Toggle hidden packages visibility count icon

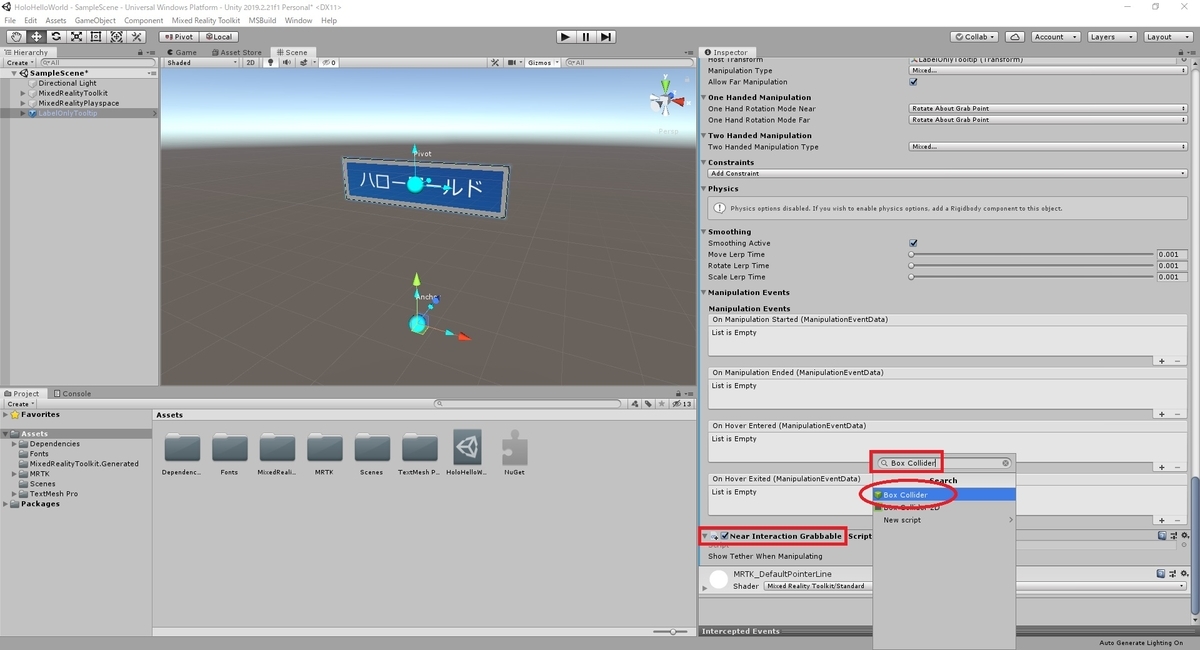(x=681, y=404)
